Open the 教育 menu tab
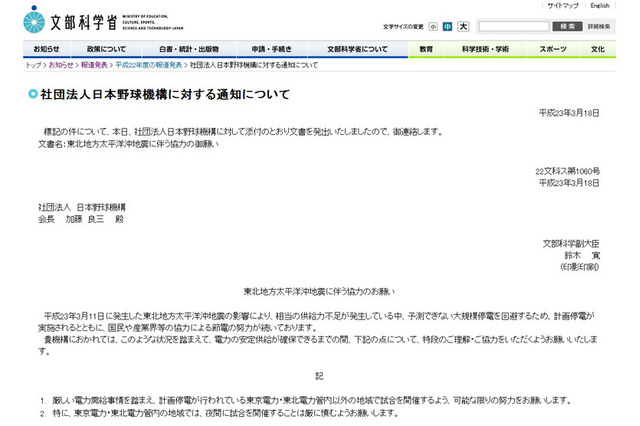Screen dimensions: 640x426 point(426,49)
